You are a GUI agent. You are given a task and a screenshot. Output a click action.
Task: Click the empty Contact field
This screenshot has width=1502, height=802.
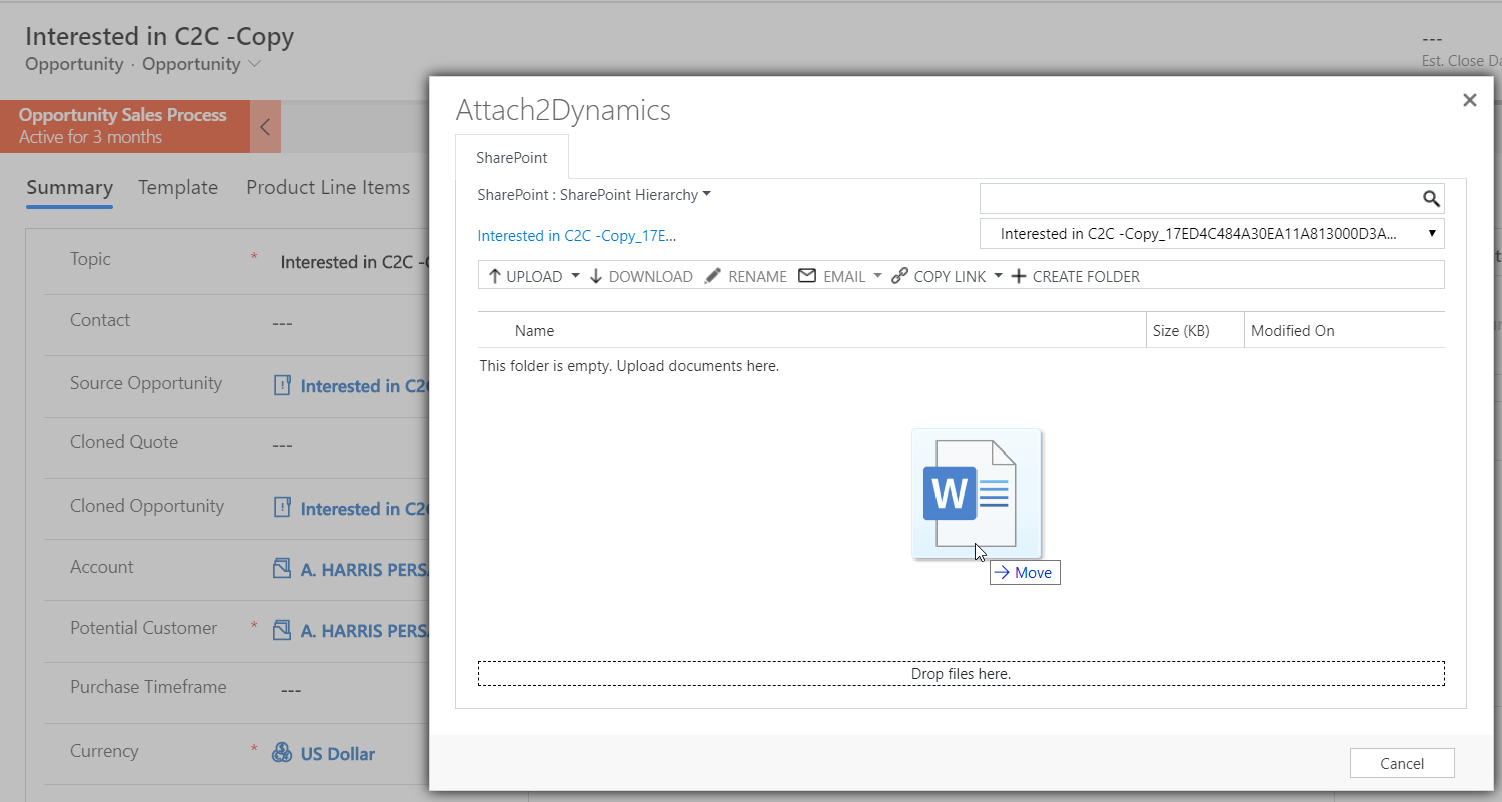[x=283, y=323]
